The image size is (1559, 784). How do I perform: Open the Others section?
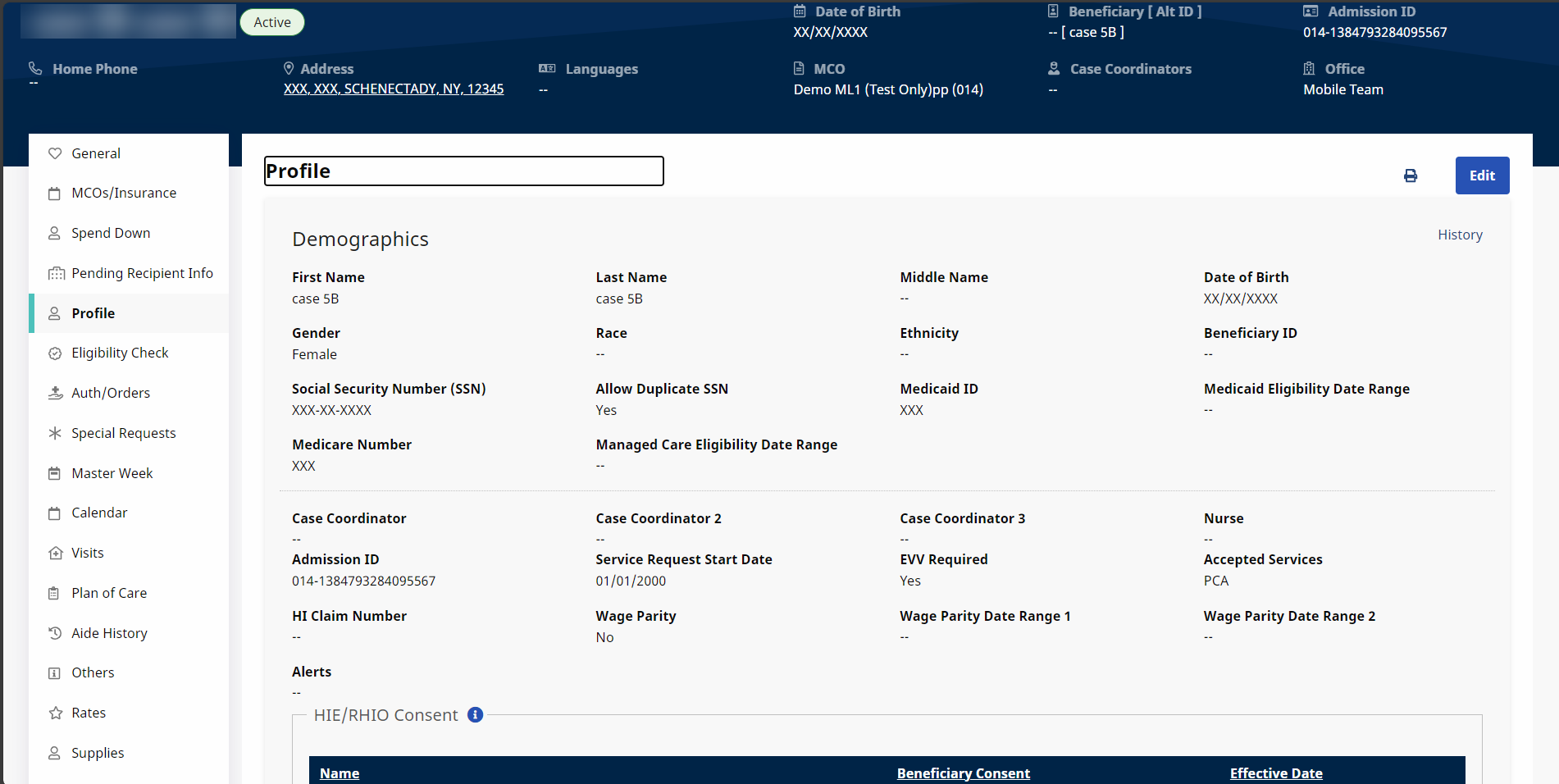point(129,673)
